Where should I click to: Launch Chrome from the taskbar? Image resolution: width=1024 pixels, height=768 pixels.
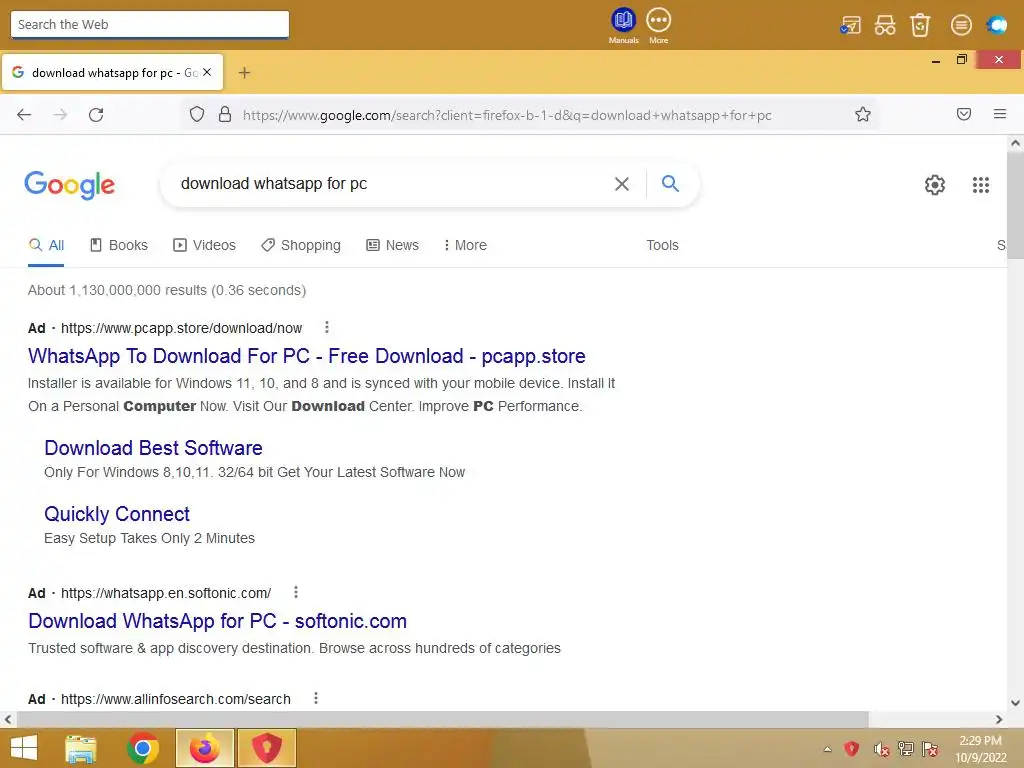click(143, 748)
